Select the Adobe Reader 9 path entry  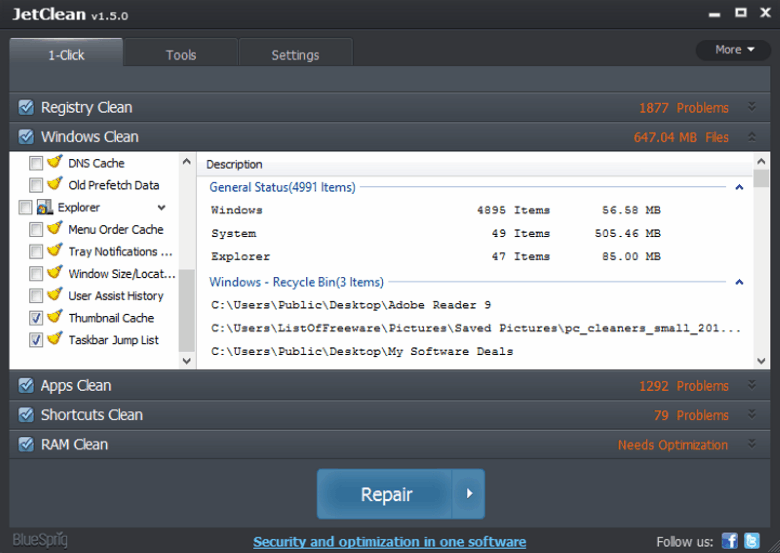click(x=351, y=305)
